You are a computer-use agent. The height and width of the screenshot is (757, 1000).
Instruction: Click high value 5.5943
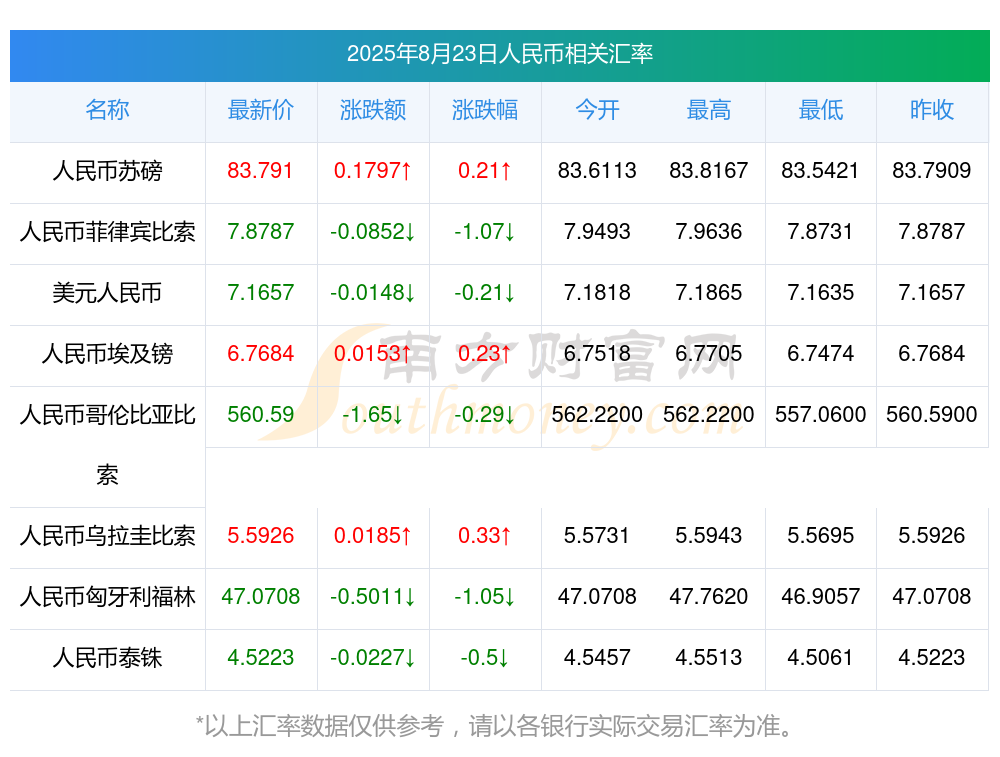[709, 536]
